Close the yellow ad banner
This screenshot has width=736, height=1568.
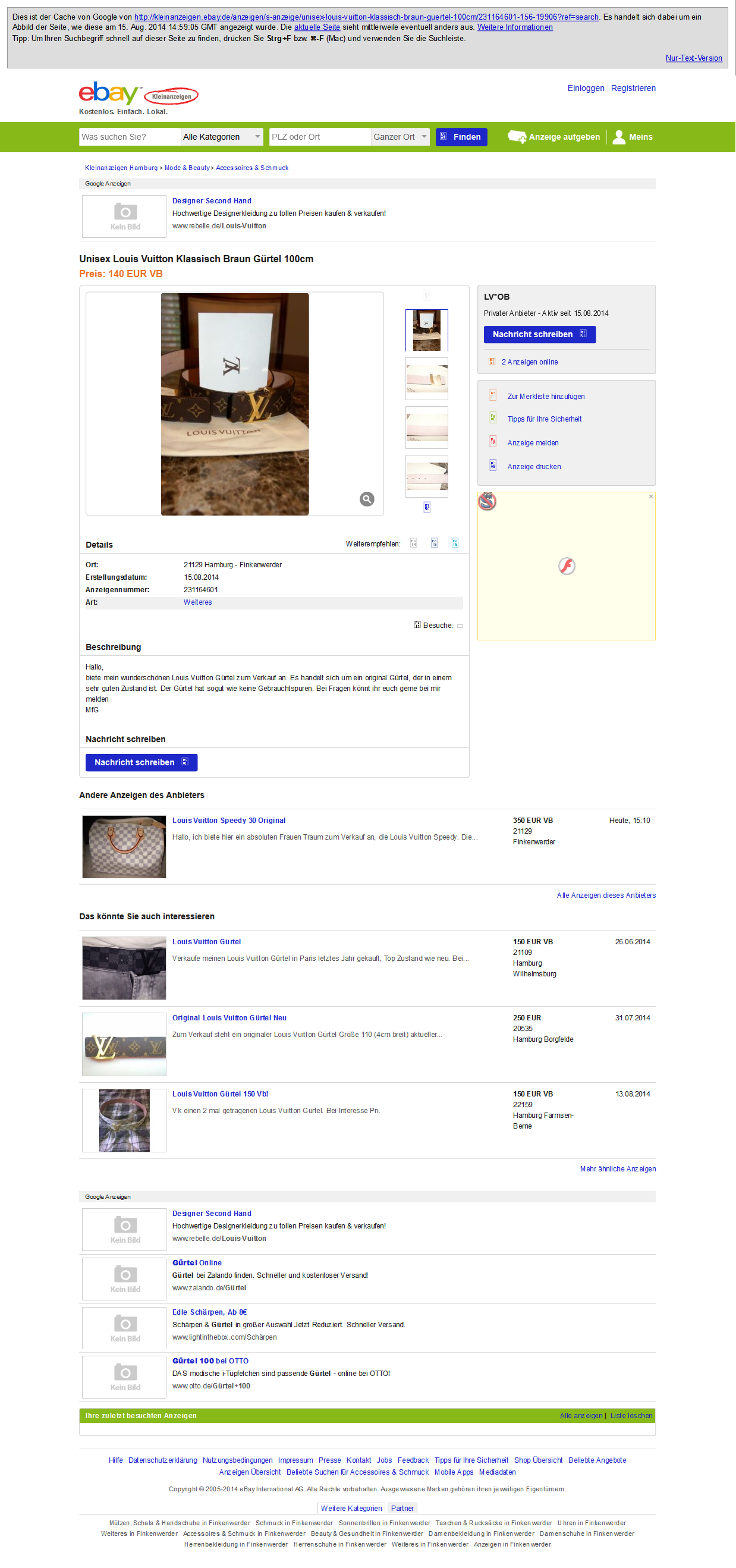[x=651, y=497]
